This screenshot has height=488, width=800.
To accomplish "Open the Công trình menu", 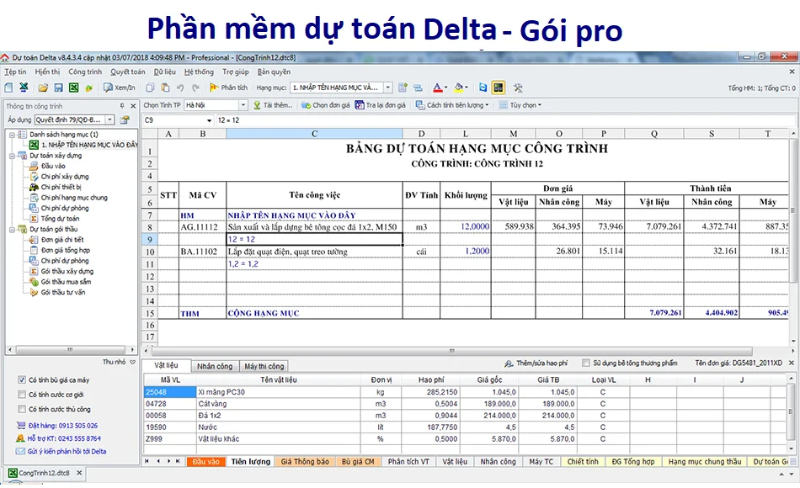I will click(x=85, y=72).
